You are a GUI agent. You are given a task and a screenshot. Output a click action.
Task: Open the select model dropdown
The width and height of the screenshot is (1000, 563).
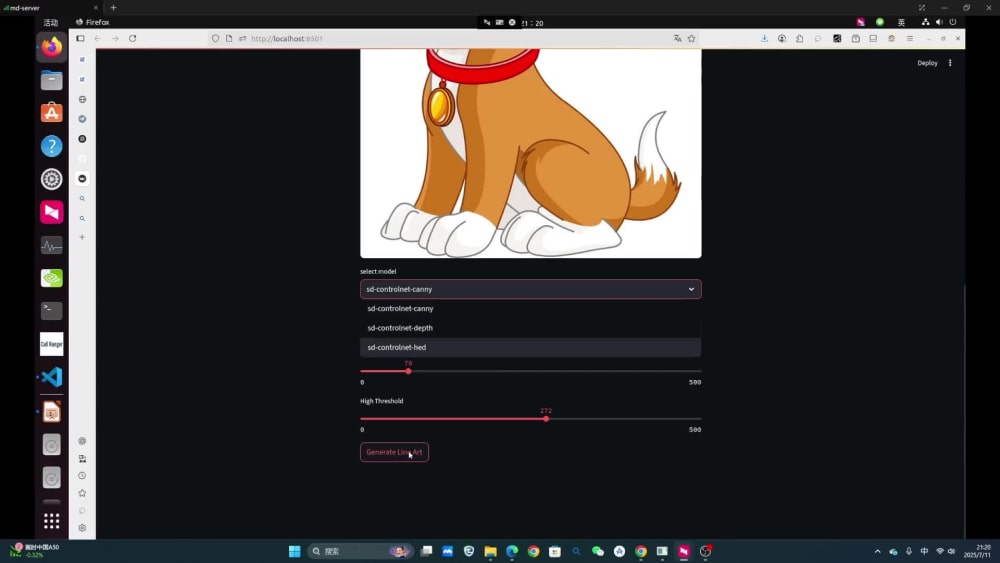point(531,289)
